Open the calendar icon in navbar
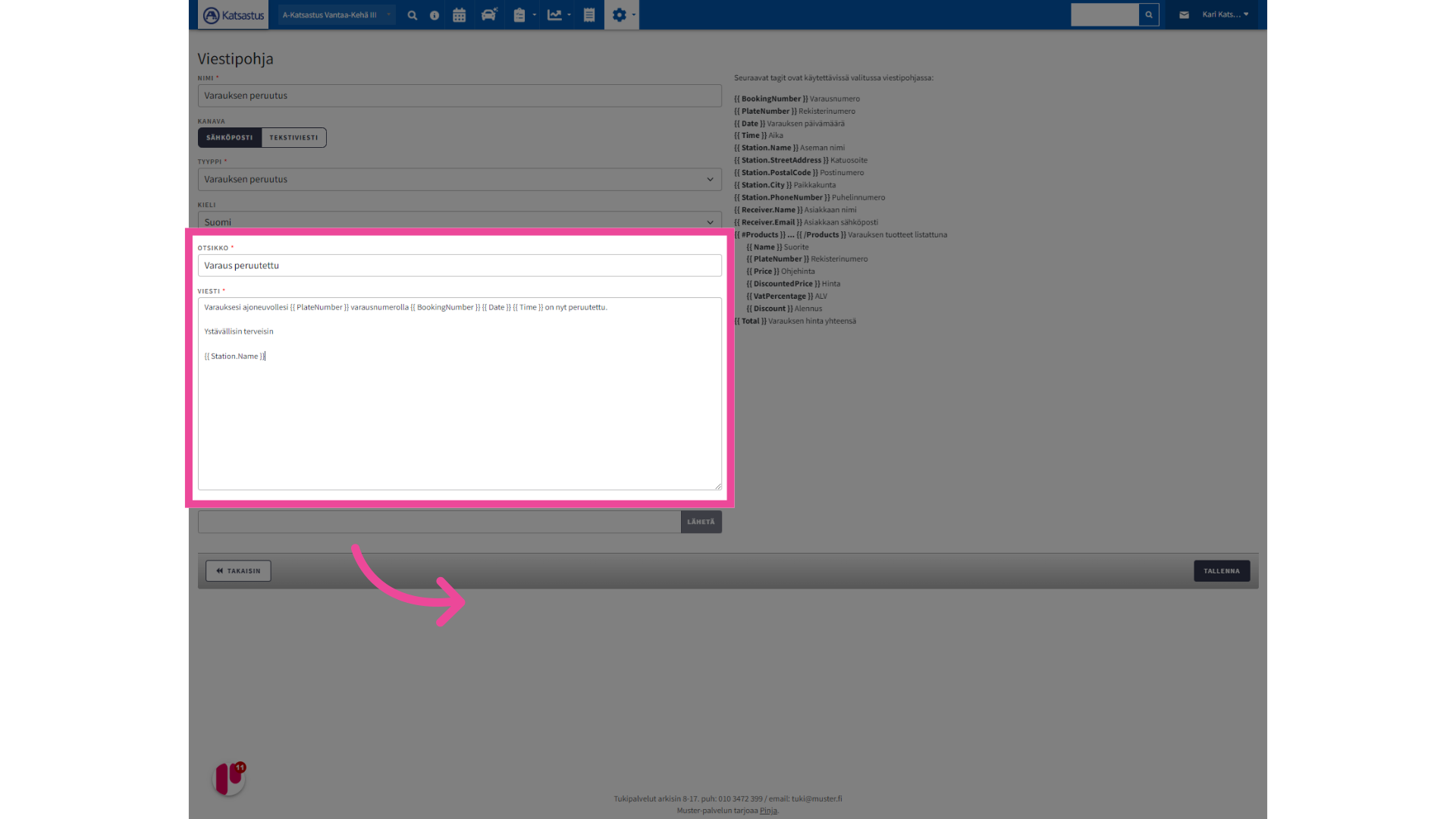The height and width of the screenshot is (819, 1456). point(459,15)
